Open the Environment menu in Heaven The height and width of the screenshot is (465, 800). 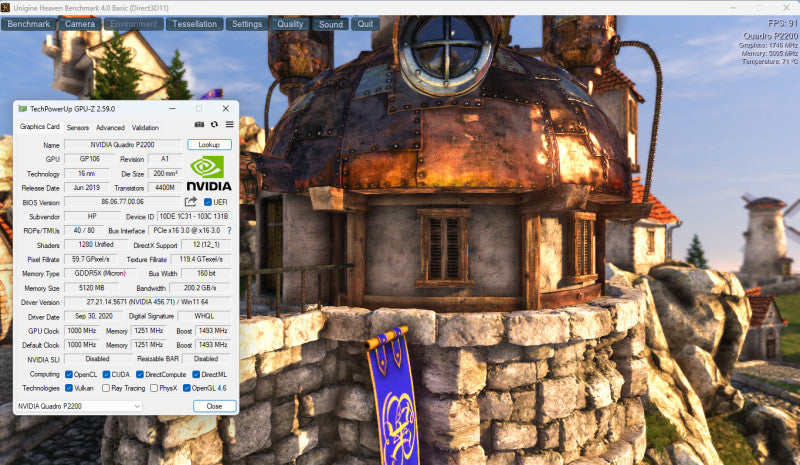(x=134, y=24)
